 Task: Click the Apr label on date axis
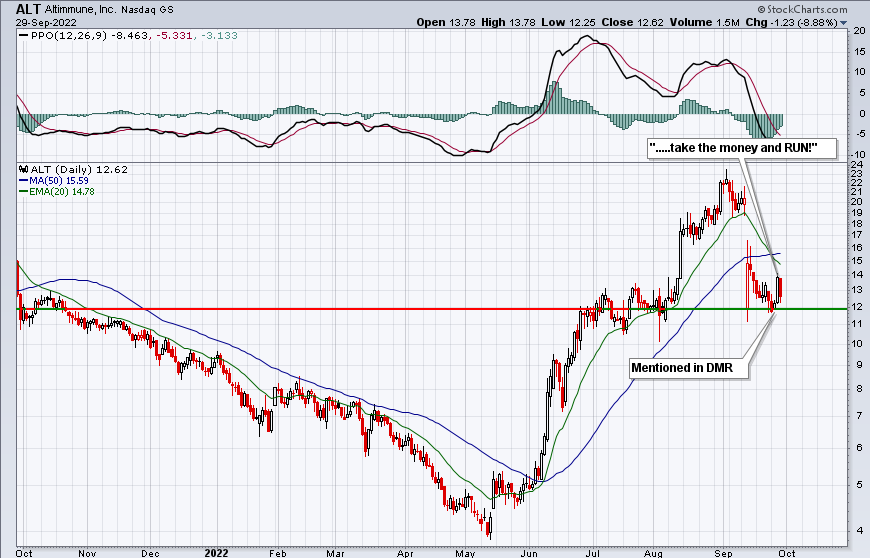(406, 553)
